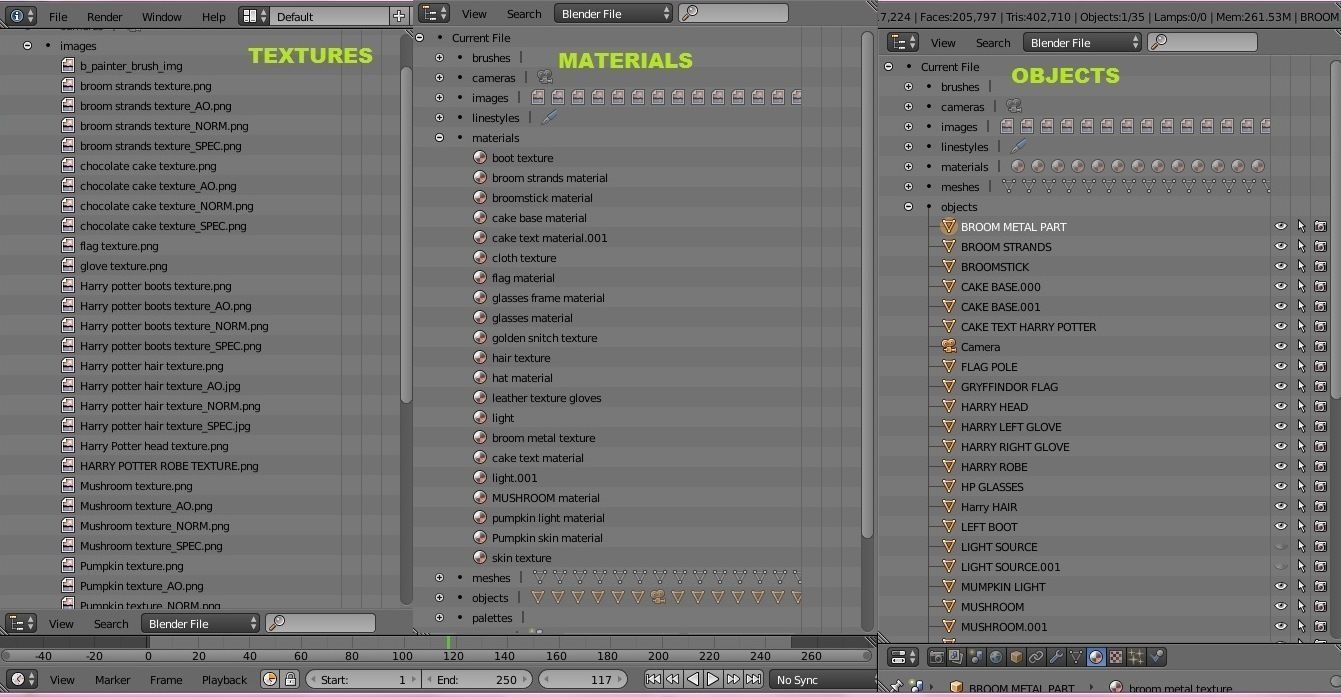This screenshot has height=697, width=1341.
Task: Click the Info editor type icon
Action: click(20, 16)
